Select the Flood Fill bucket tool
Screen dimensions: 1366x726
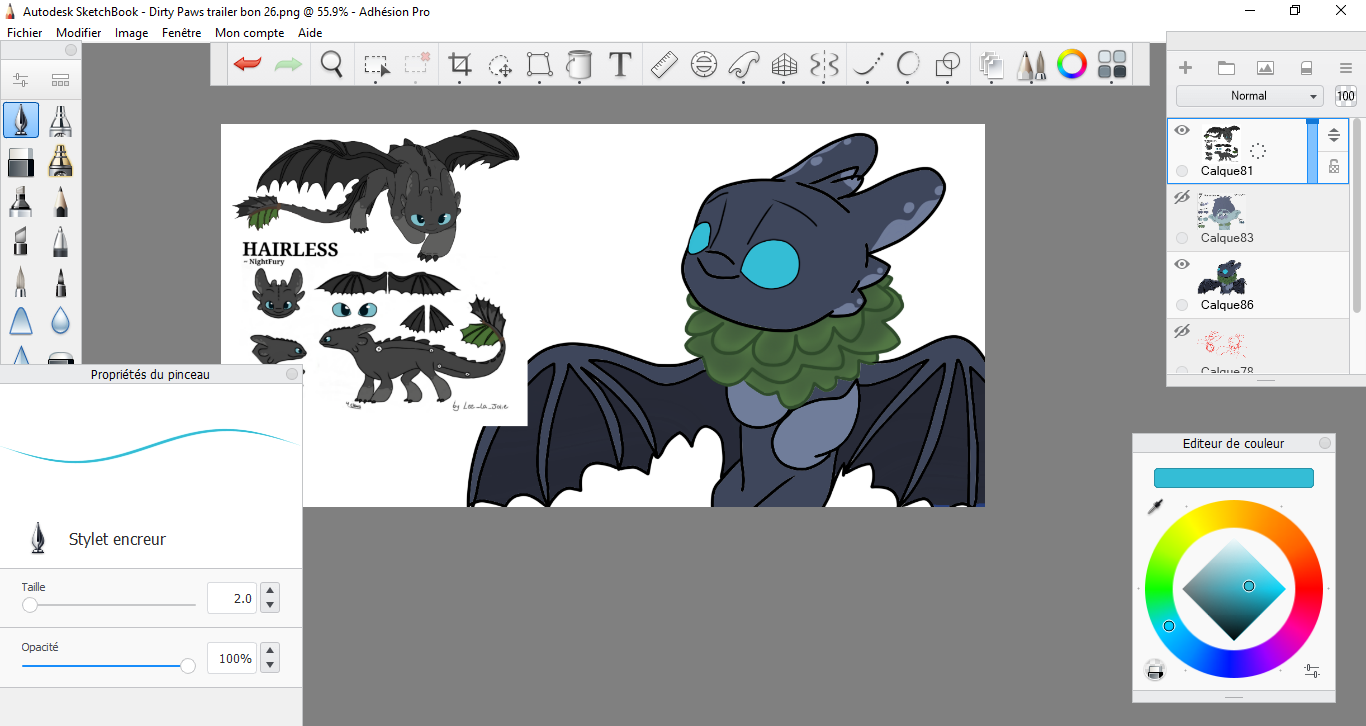[x=578, y=65]
